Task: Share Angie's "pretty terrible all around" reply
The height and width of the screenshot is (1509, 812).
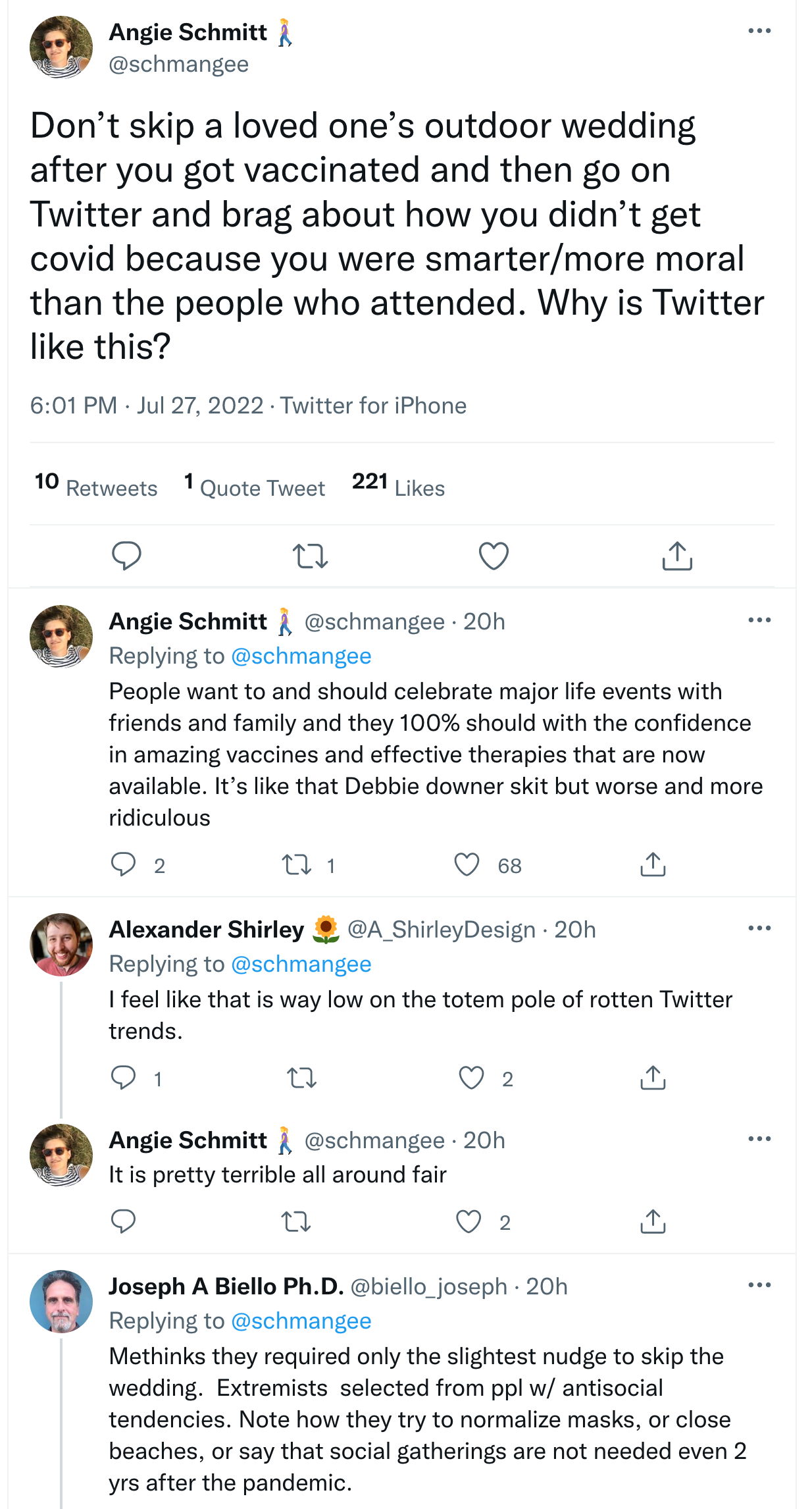Action: [653, 1222]
